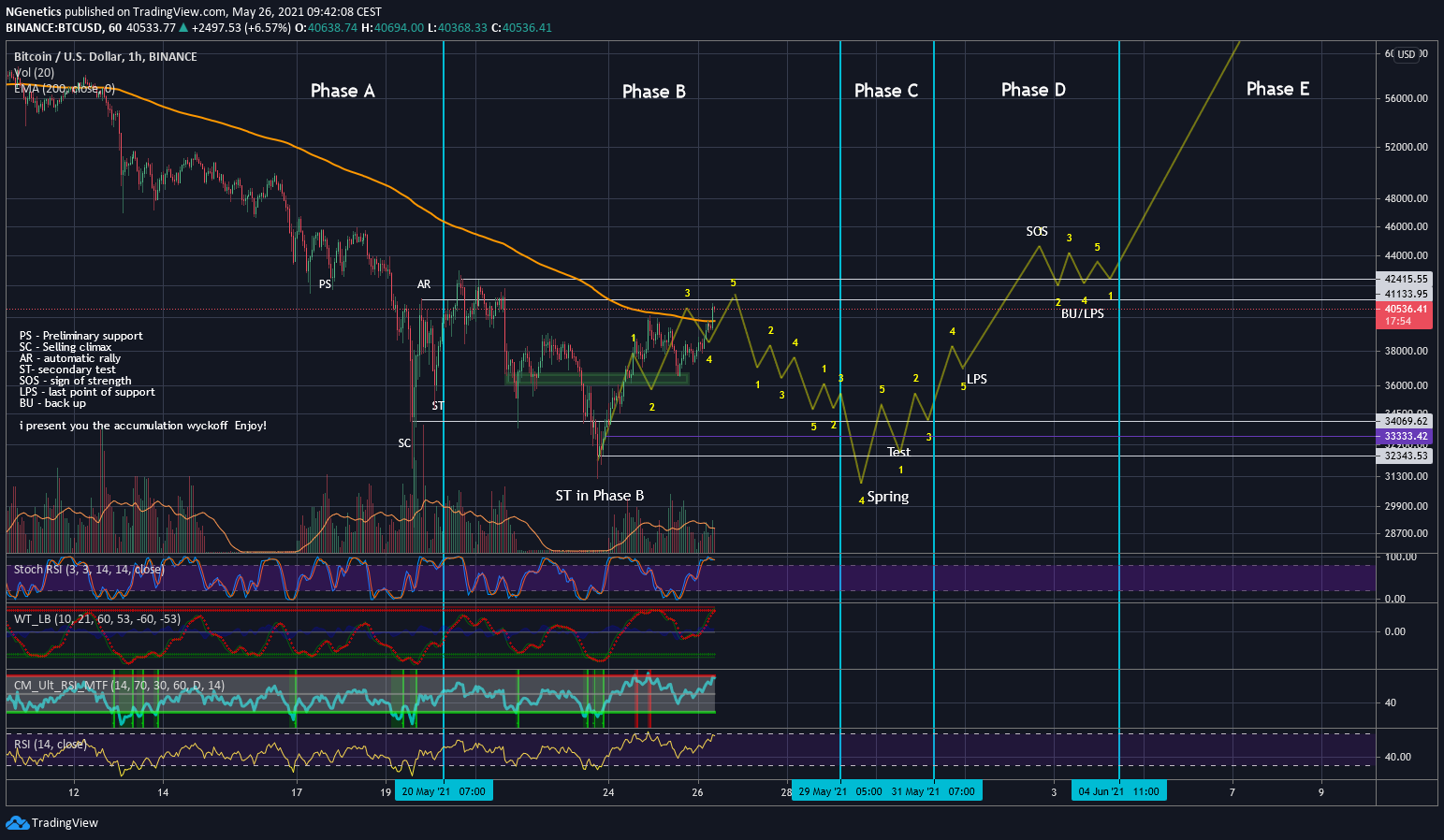Image resolution: width=1444 pixels, height=840 pixels.
Task: Select 'LPS - last point of support' legend line
Action: (87, 392)
